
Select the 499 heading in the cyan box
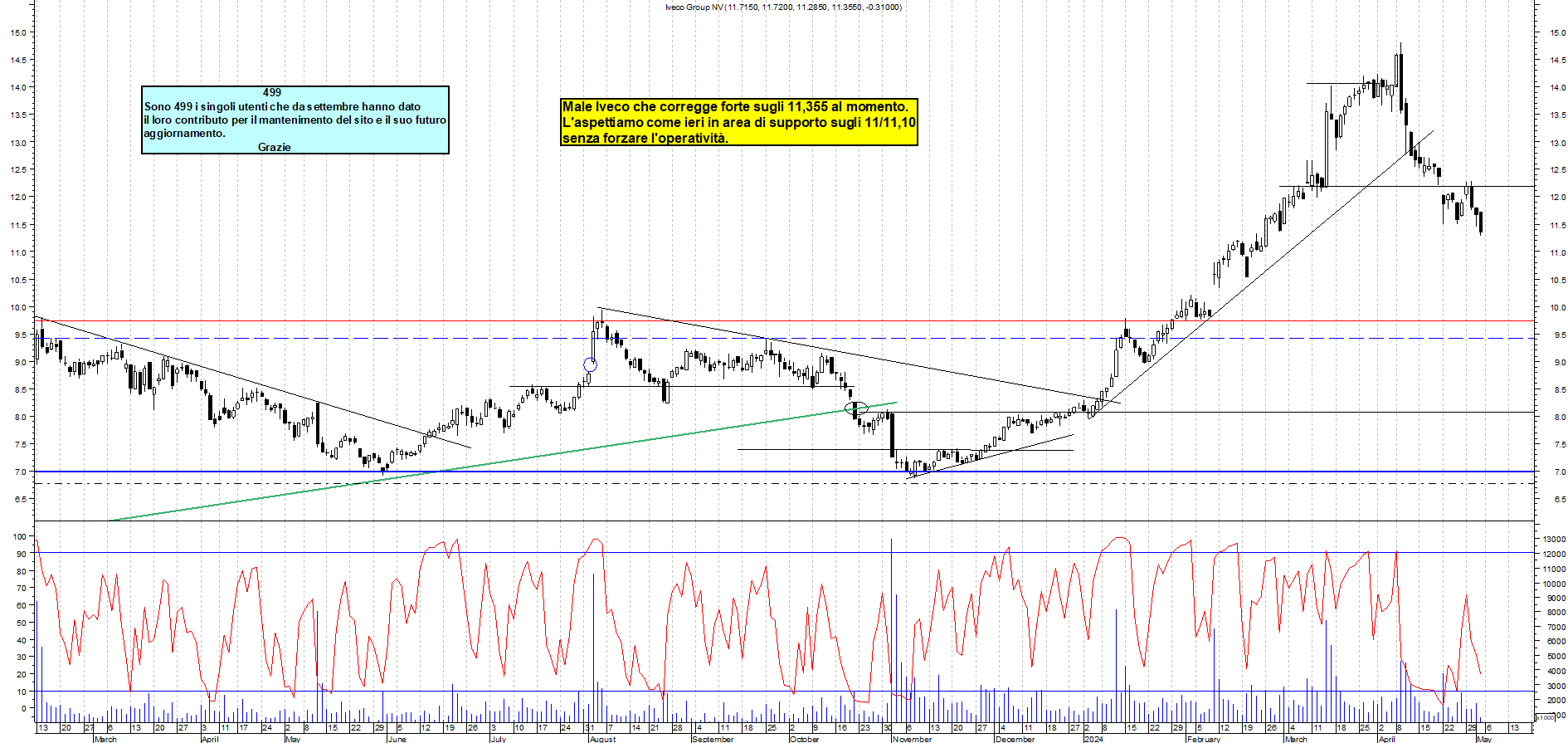coord(272,93)
